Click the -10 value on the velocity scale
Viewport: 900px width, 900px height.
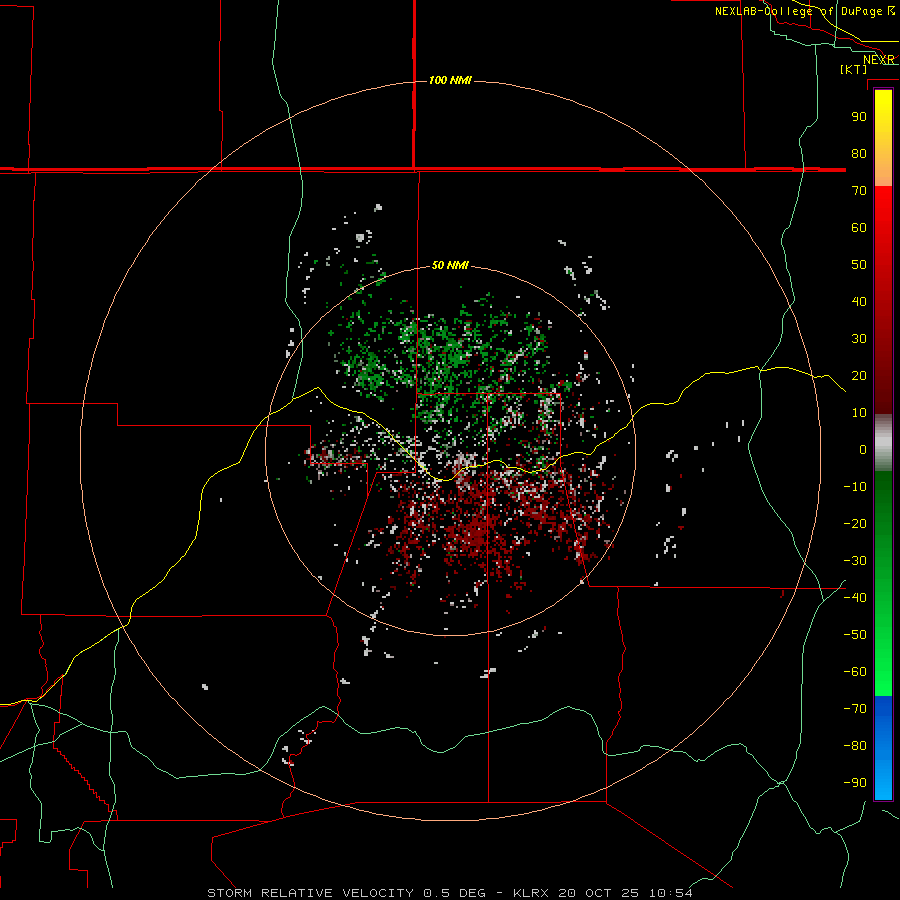point(855,487)
